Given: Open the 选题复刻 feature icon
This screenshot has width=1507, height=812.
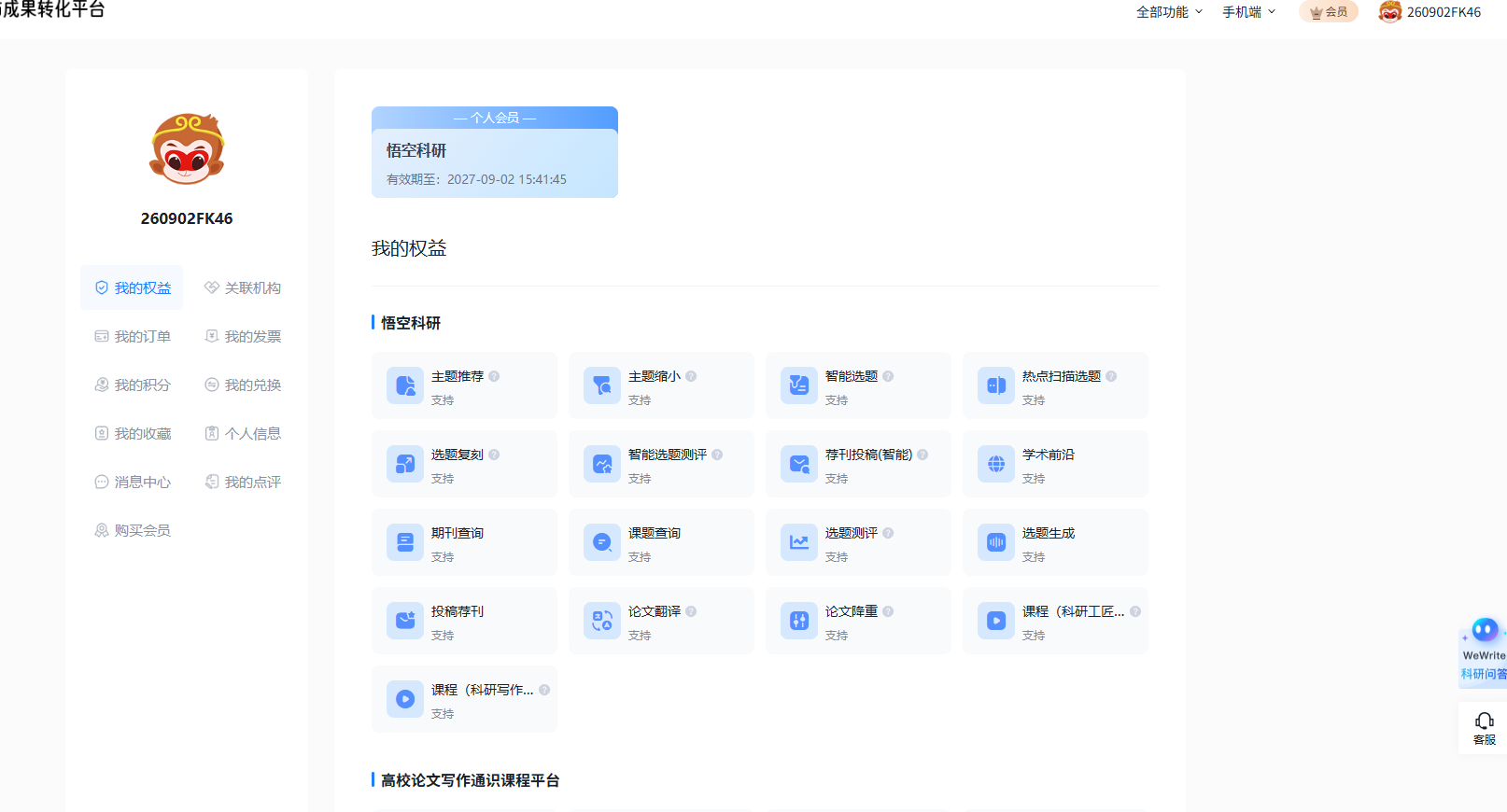Looking at the screenshot, I should point(405,464).
